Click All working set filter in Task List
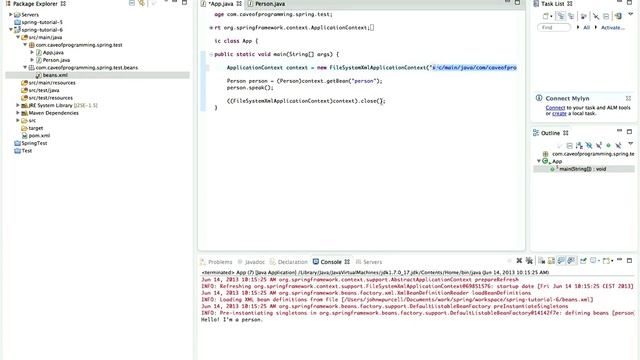This screenshot has width=640, height=360. pos(587,27)
